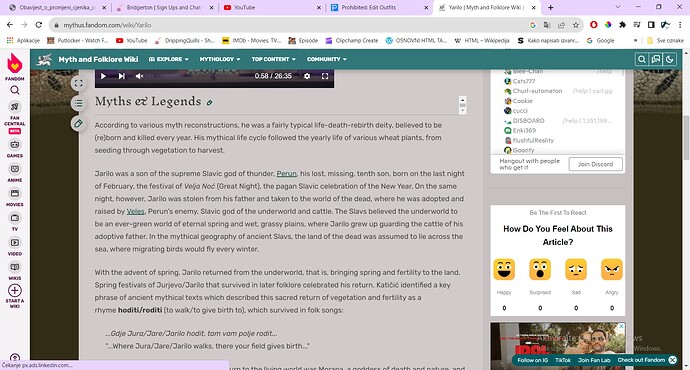Open the Top Content dropdown
Screen dimensions: 690x370
tap(274, 59)
